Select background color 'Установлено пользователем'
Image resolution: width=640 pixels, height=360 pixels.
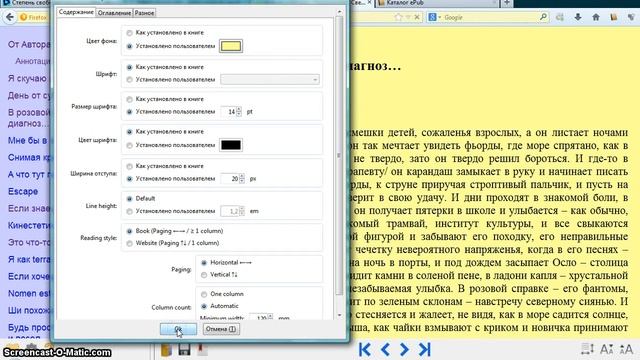[x=129, y=46]
